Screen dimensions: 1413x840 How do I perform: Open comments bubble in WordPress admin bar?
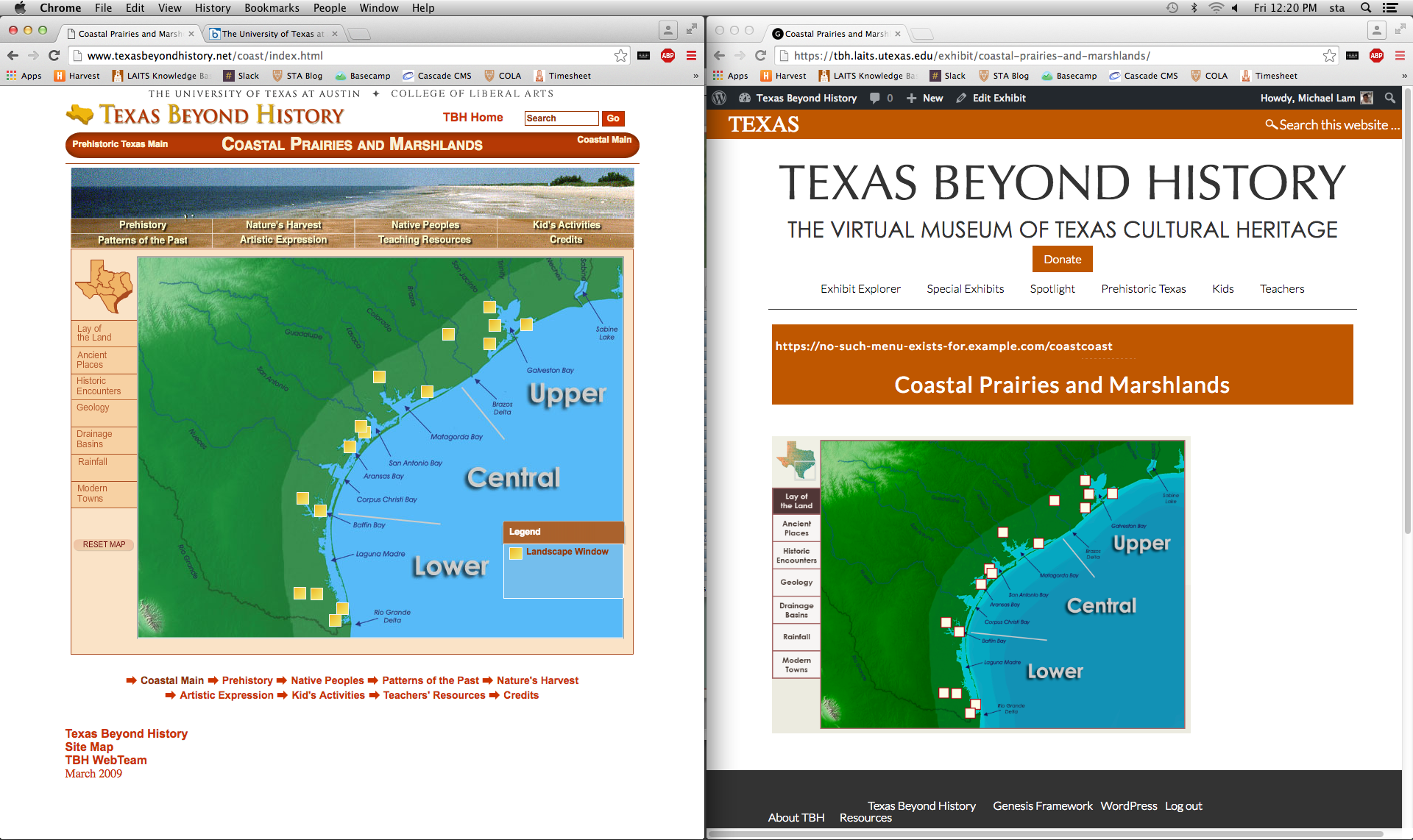[881, 98]
